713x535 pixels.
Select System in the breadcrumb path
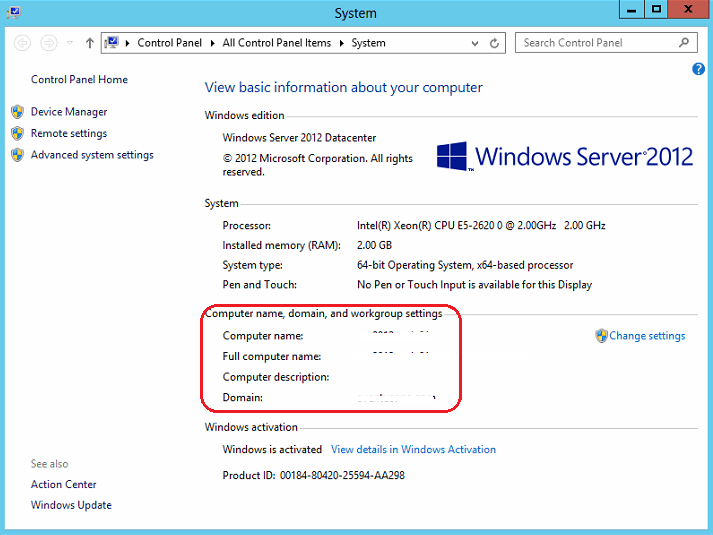368,43
